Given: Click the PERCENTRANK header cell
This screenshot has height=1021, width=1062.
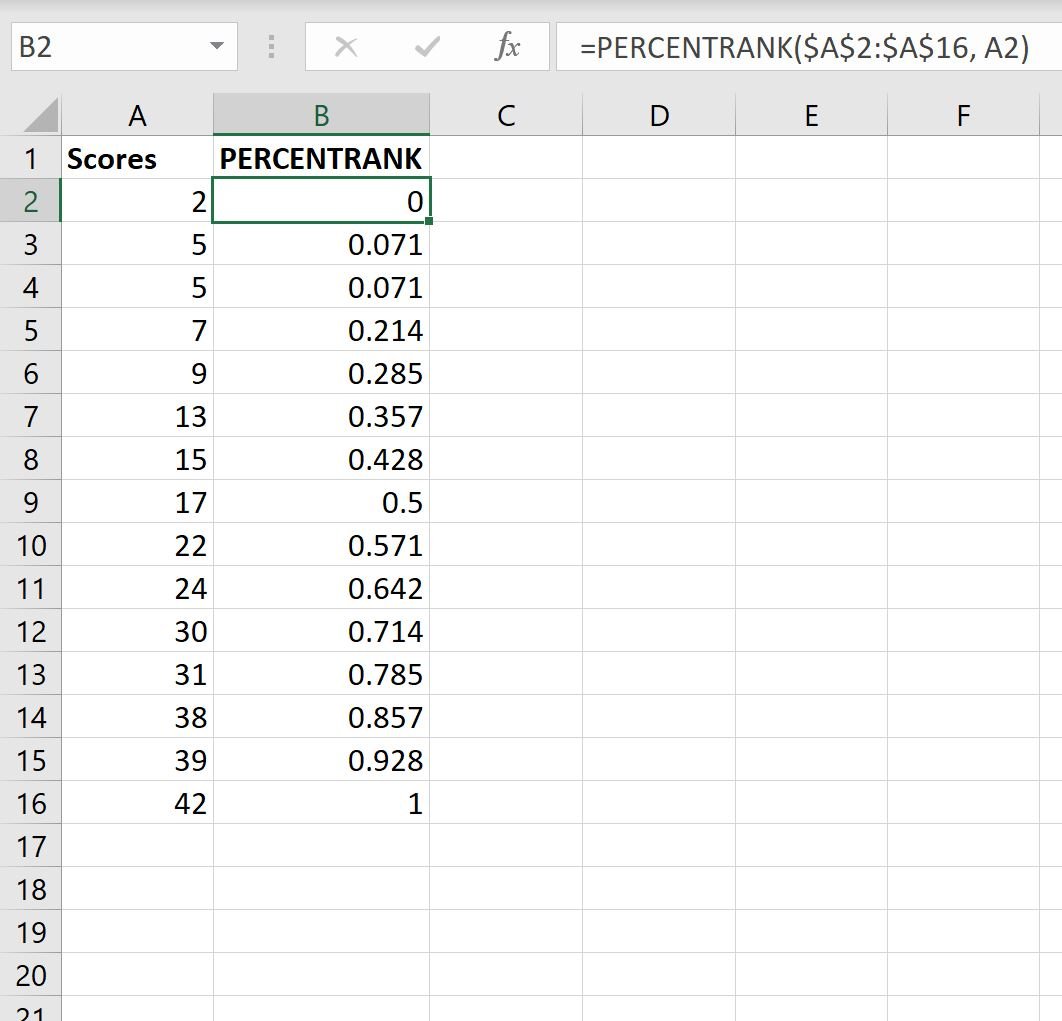Looking at the screenshot, I should (x=322, y=158).
